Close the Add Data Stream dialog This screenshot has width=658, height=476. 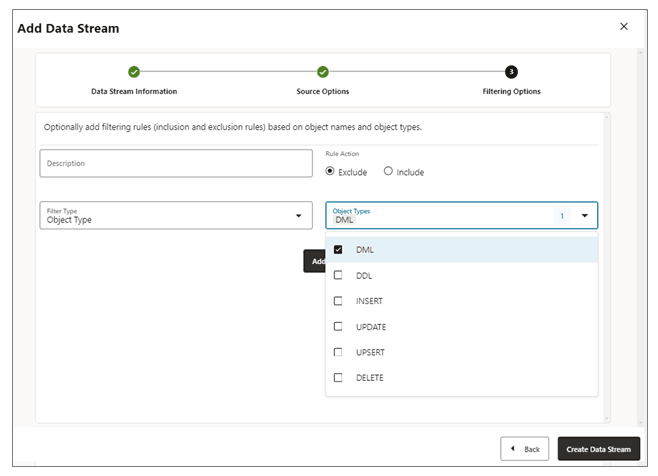(x=624, y=26)
